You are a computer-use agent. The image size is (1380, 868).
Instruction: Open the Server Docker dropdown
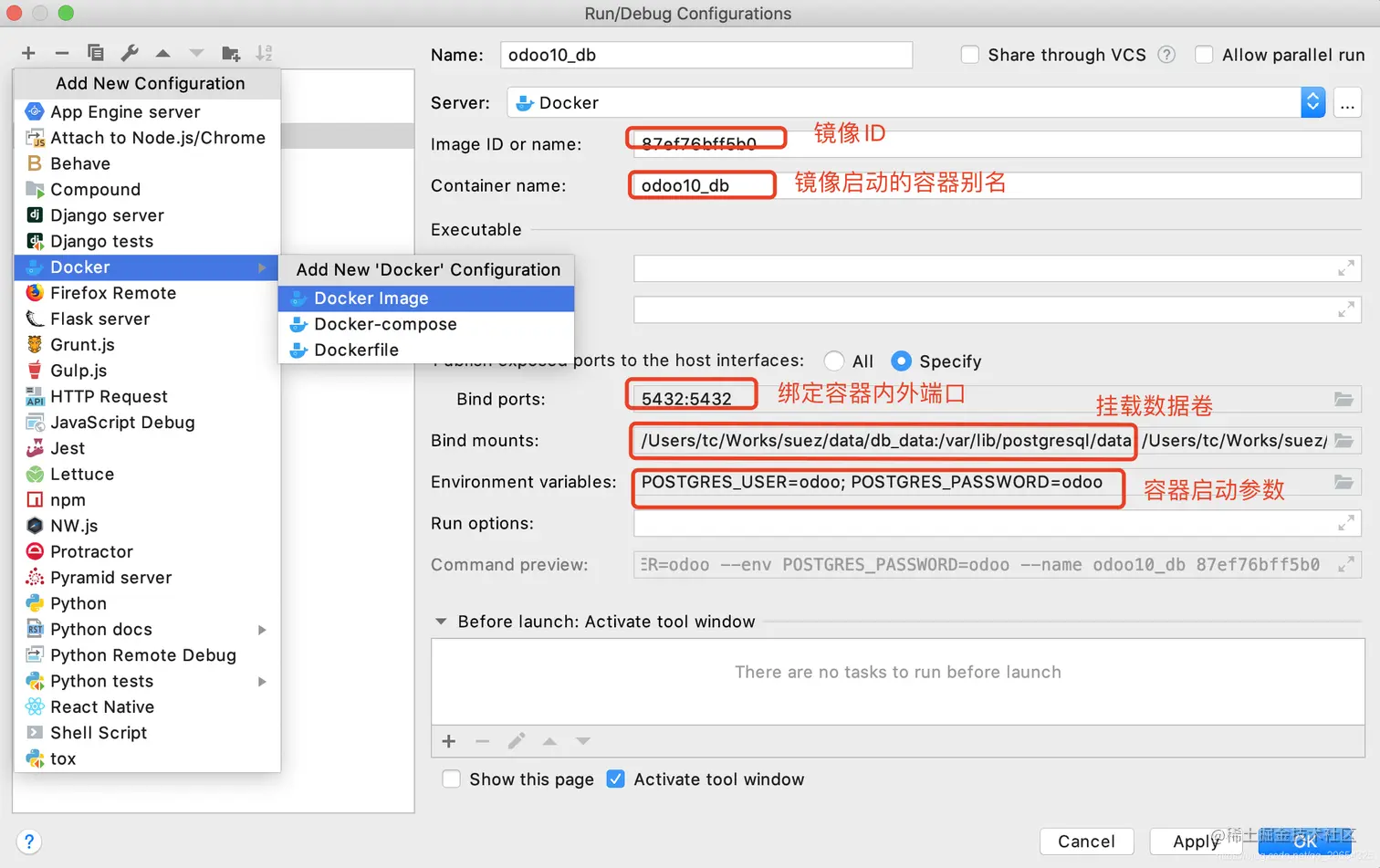click(x=1312, y=102)
